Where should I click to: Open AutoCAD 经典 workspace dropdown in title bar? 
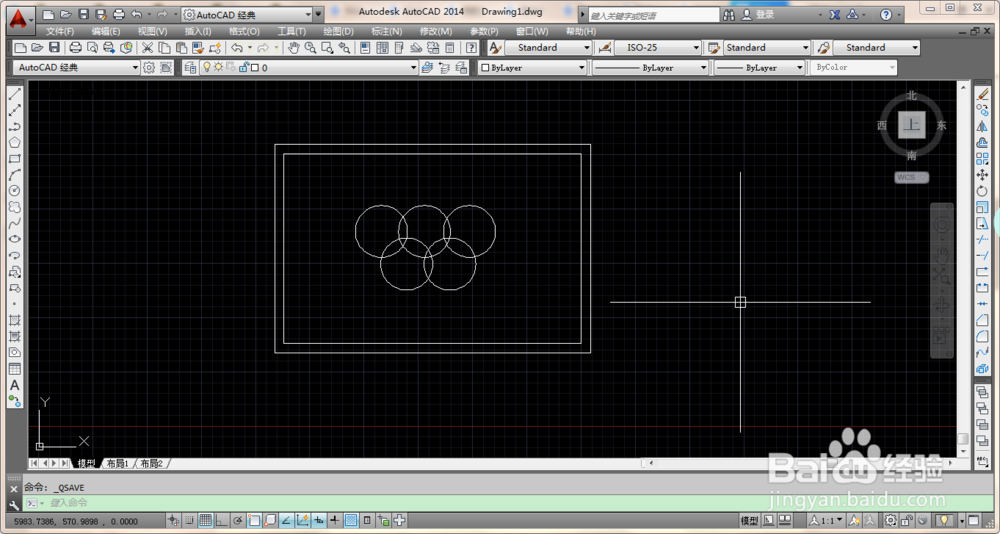coord(247,14)
